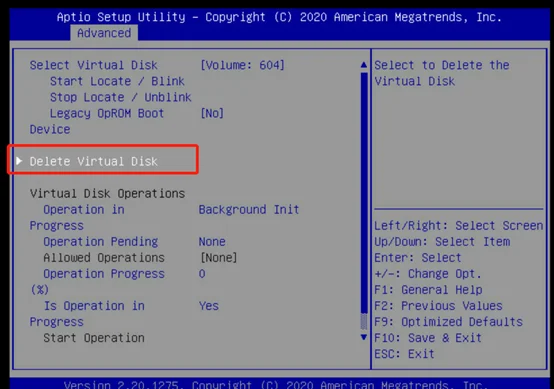The width and height of the screenshot is (554, 389).
Task: Click the F9: Optimized Defaults hint
Action: [x=448, y=322]
